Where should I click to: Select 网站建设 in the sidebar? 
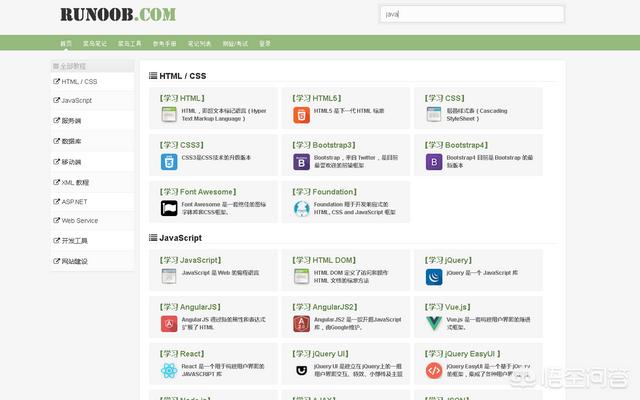75,261
